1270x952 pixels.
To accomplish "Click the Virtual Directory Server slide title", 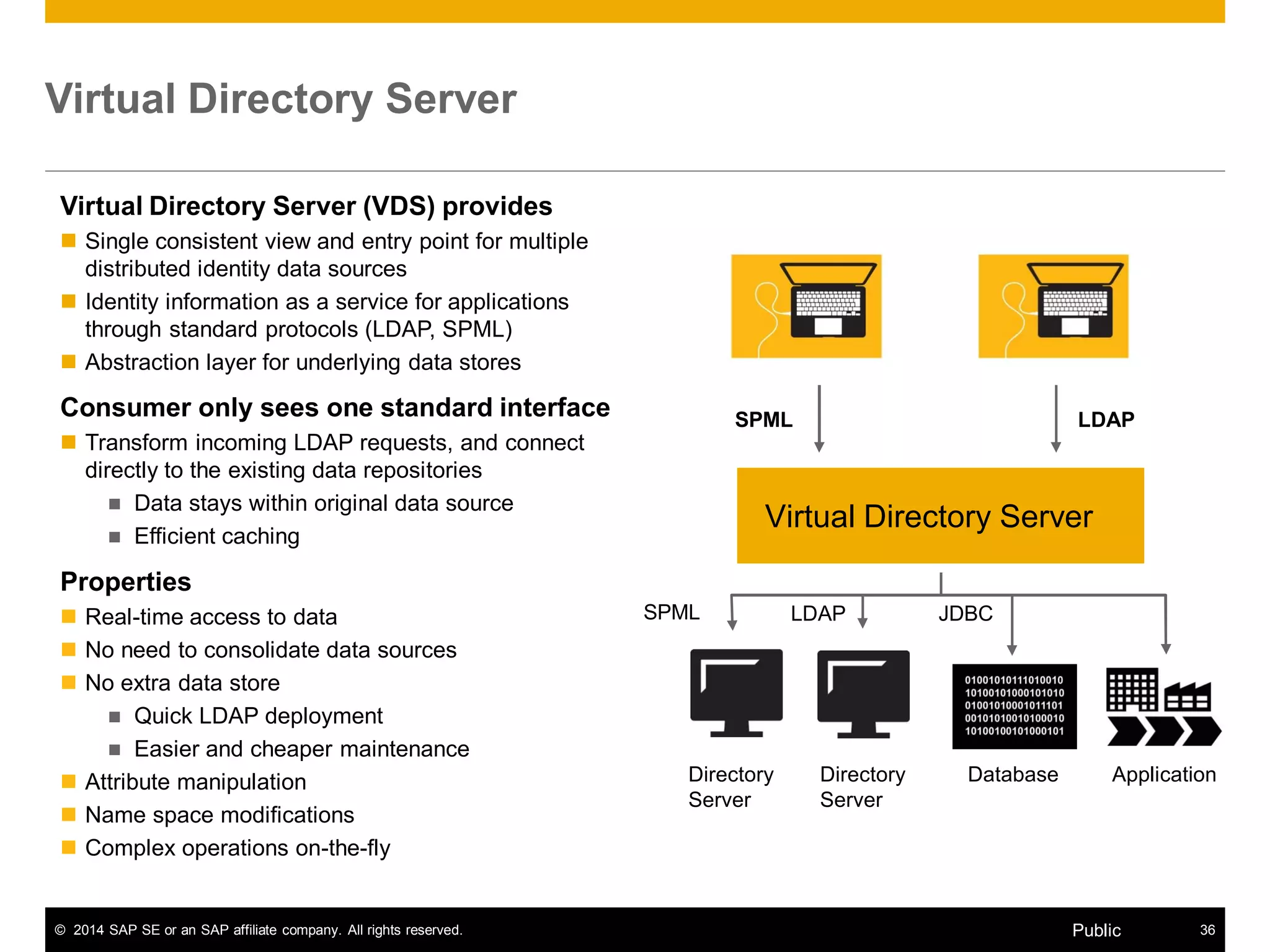I will click(281, 99).
